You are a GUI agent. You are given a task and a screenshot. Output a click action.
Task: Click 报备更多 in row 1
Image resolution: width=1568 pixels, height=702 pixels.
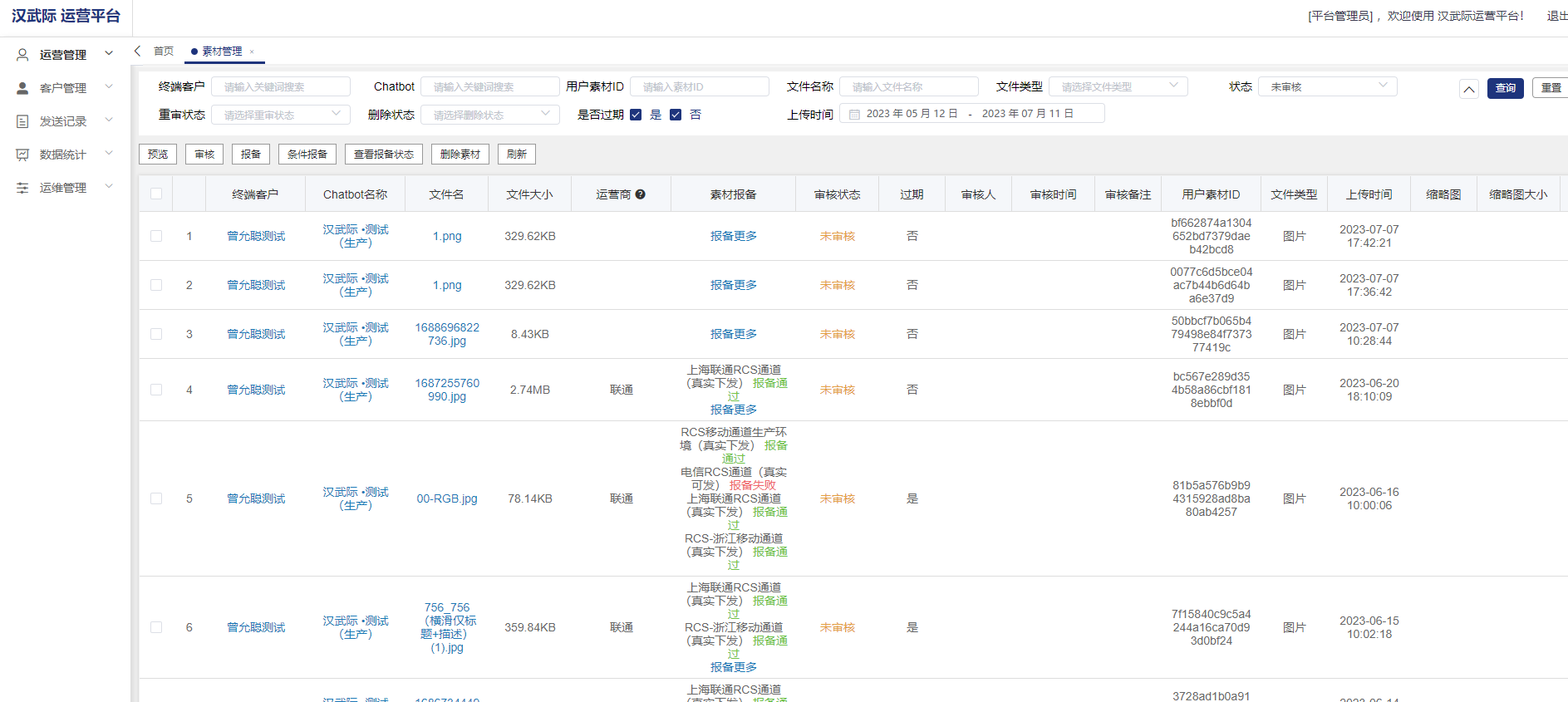[x=734, y=236]
